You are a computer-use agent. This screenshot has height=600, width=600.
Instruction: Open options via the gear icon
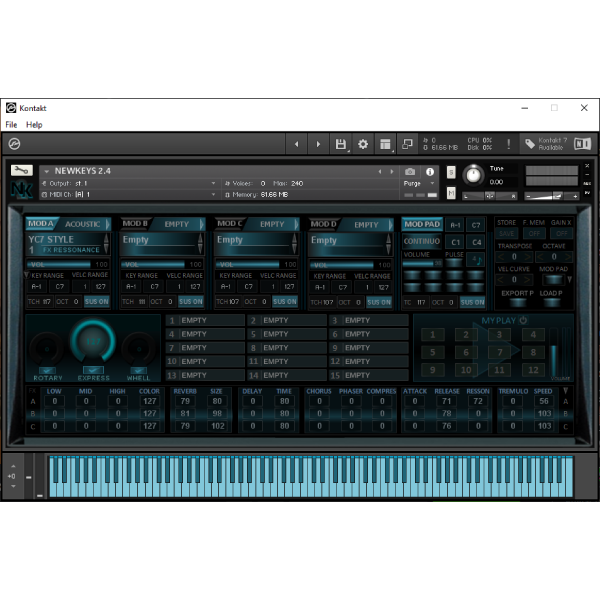tap(363, 144)
